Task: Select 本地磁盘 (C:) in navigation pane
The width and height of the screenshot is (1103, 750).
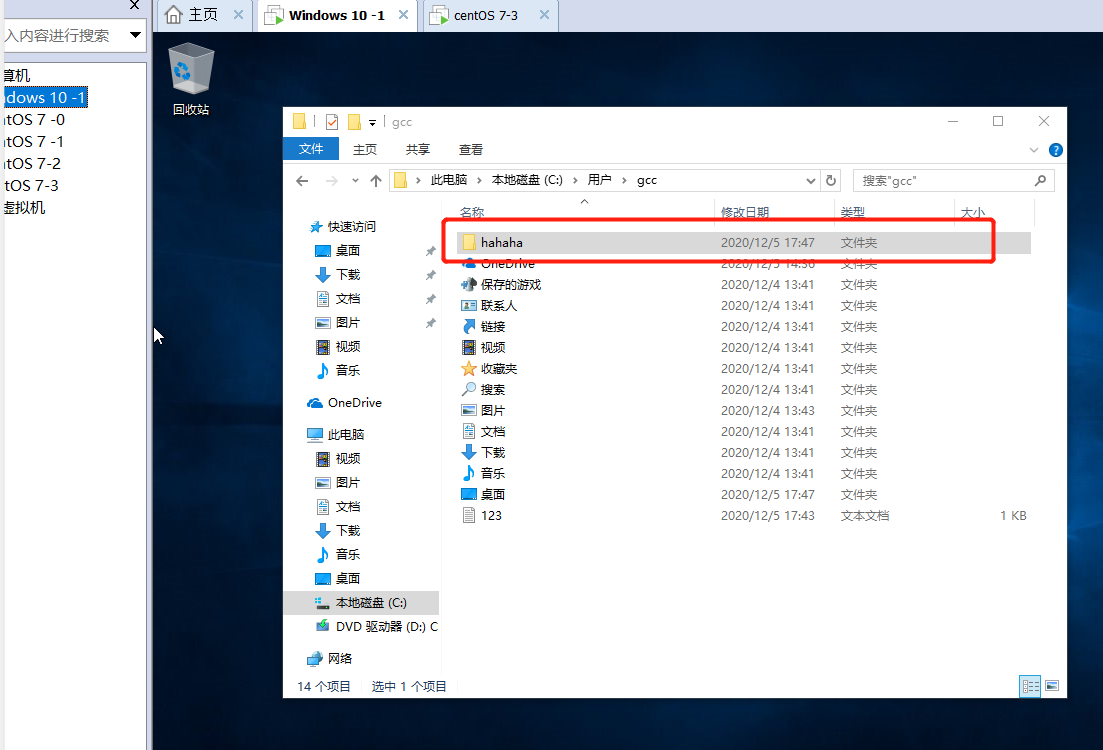Action: click(362, 603)
